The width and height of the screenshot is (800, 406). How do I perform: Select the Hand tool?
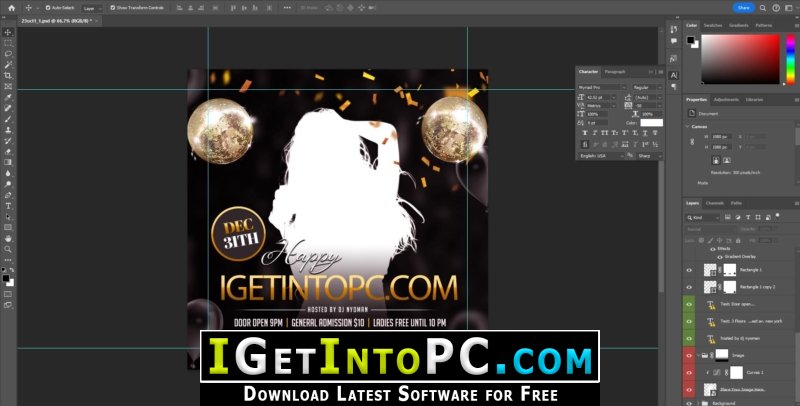click(x=8, y=238)
